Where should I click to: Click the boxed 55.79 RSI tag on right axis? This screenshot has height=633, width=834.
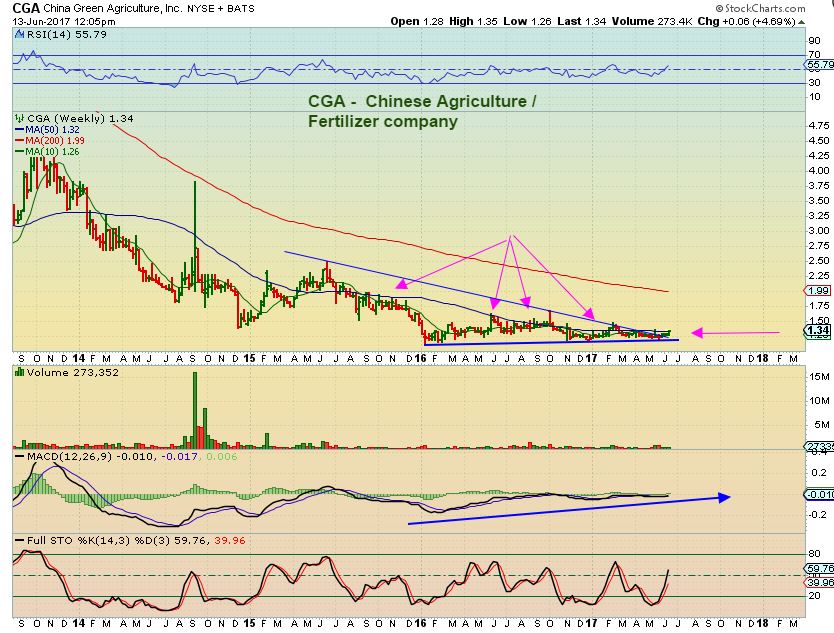(820, 65)
